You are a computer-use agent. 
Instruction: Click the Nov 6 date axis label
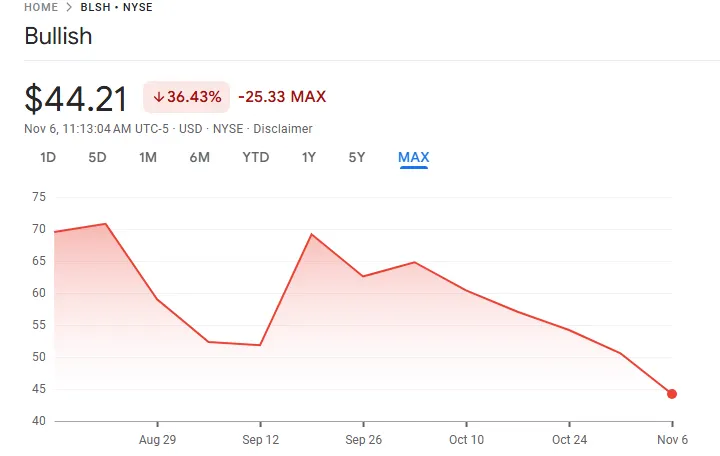(672, 440)
